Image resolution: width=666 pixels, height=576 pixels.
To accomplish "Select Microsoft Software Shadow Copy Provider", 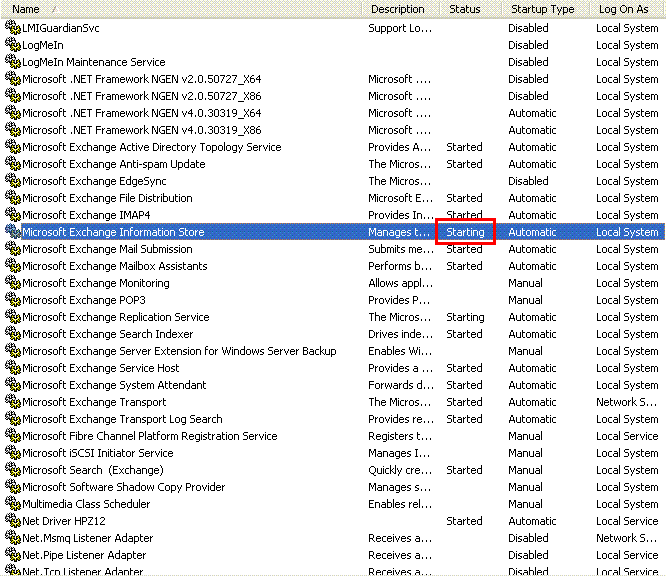I will (x=124, y=487).
